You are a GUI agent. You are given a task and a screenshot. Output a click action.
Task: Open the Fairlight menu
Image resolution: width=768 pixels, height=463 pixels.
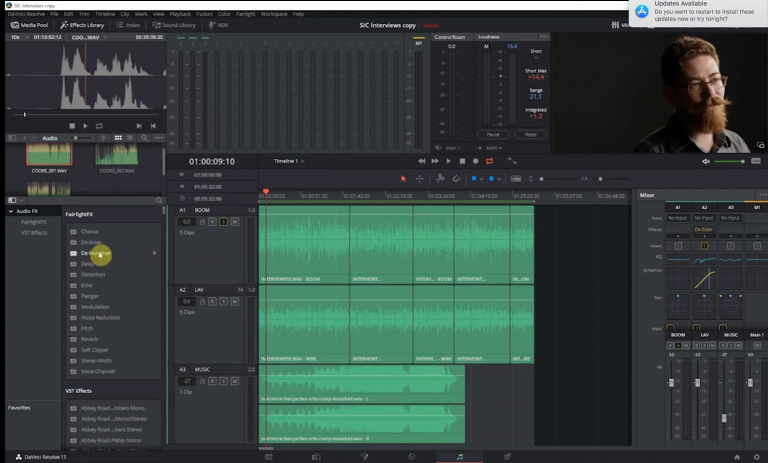click(x=245, y=14)
